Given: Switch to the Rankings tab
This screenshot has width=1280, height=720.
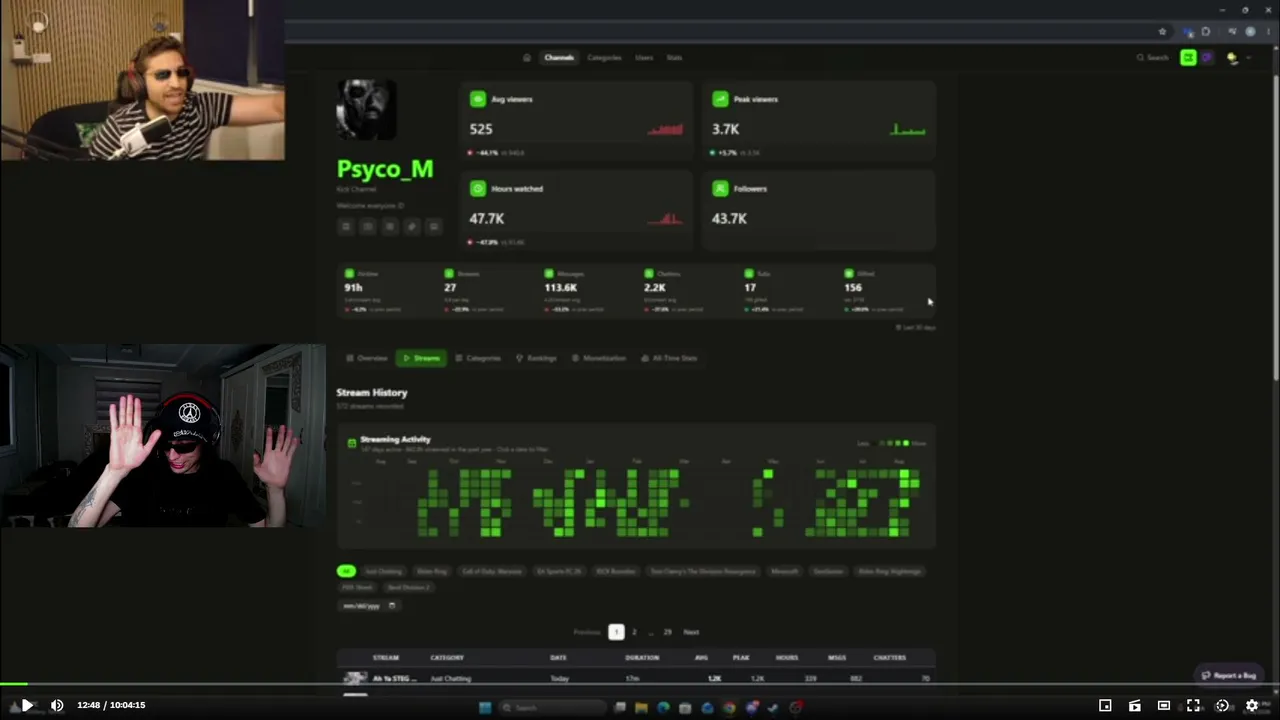Looking at the screenshot, I should point(536,358).
